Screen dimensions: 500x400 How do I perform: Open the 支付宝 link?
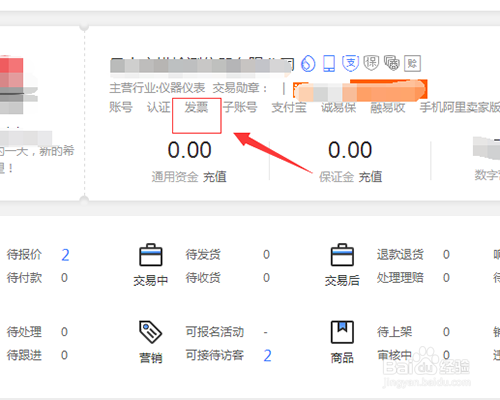pos(289,107)
